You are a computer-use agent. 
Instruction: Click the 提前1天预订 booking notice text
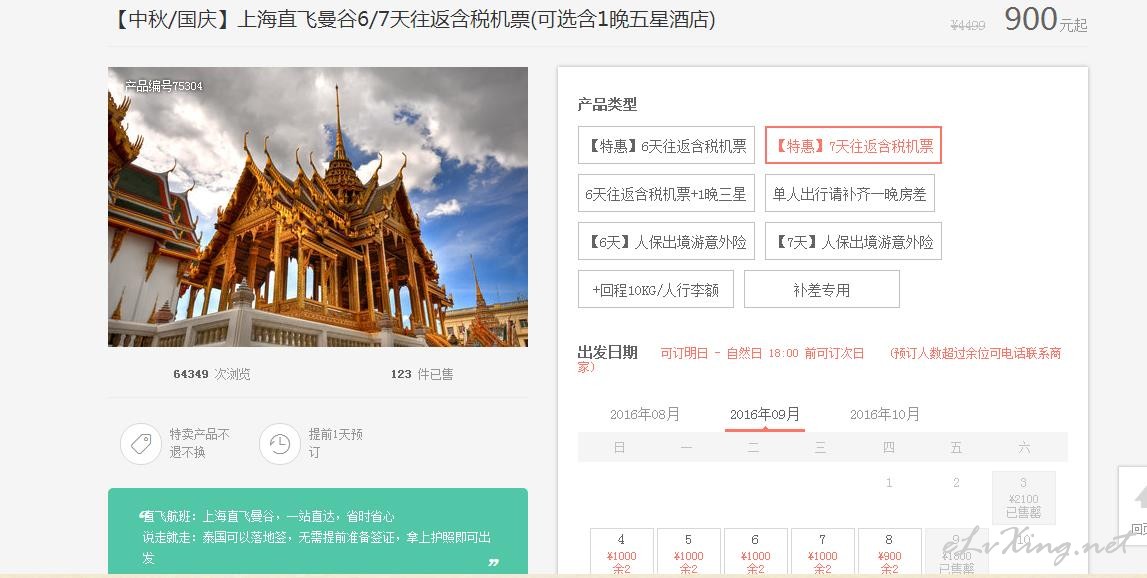click(x=335, y=443)
